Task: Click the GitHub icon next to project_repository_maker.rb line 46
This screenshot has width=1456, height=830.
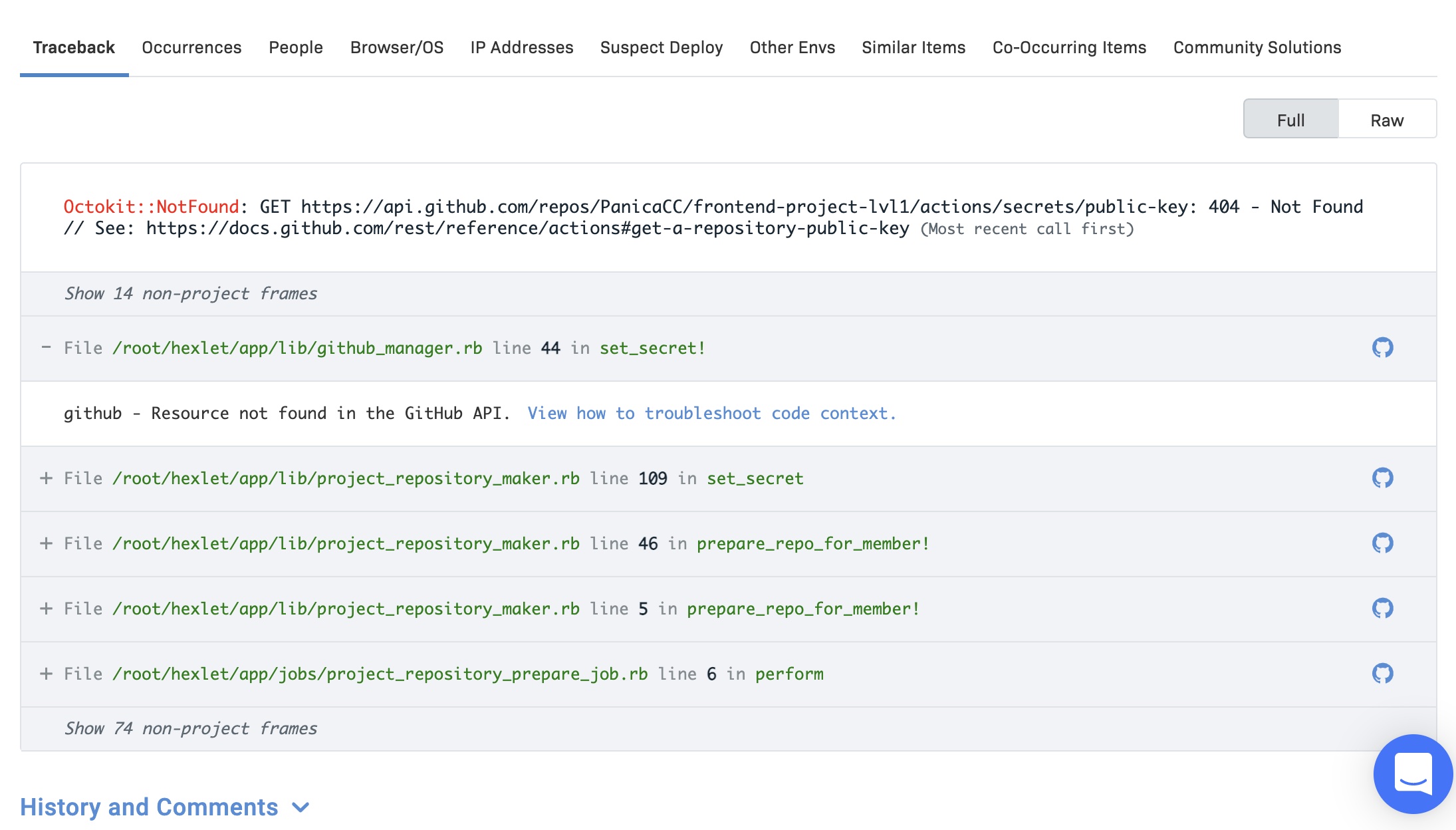Action: coord(1383,542)
